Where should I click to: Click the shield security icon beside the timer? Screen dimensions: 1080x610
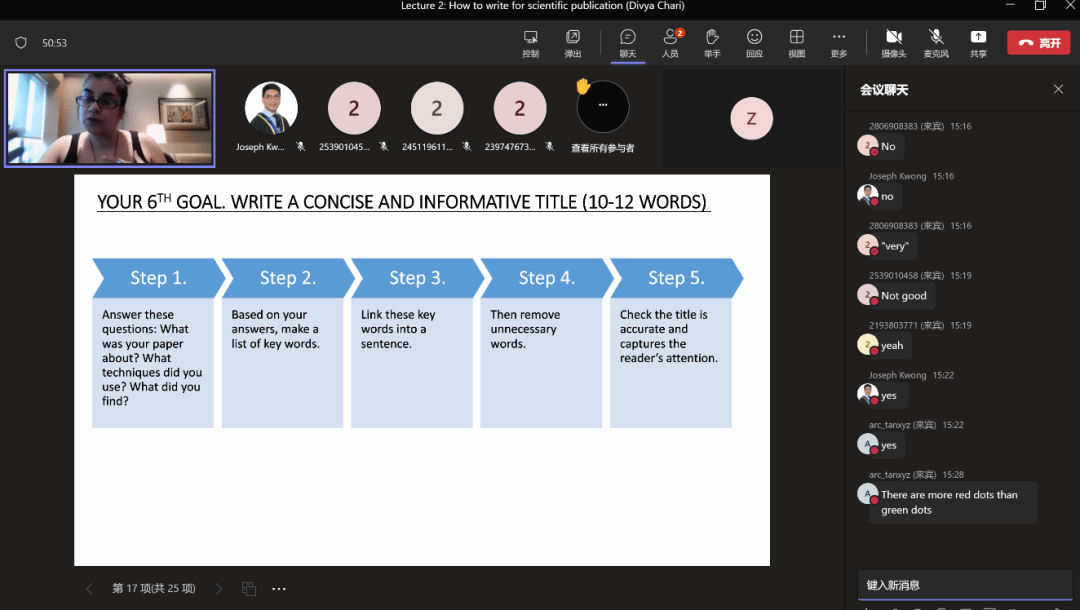click(x=21, y=43)
